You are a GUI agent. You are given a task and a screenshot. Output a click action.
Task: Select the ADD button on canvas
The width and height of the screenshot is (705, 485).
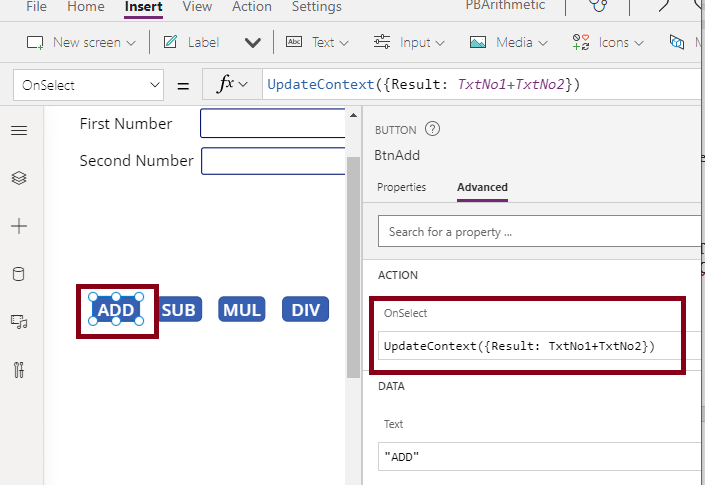pos(116,309)
